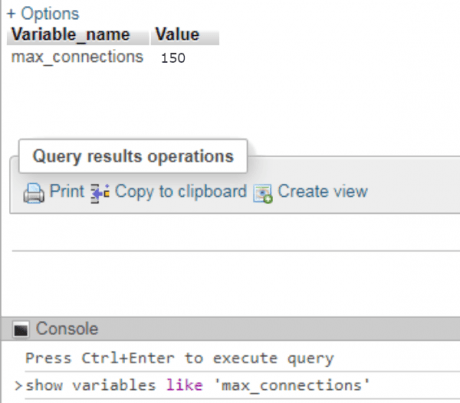
Task: Click the Ctrl+Enter execute query hint
Action: pyautogui.click(x=179, y=358)
